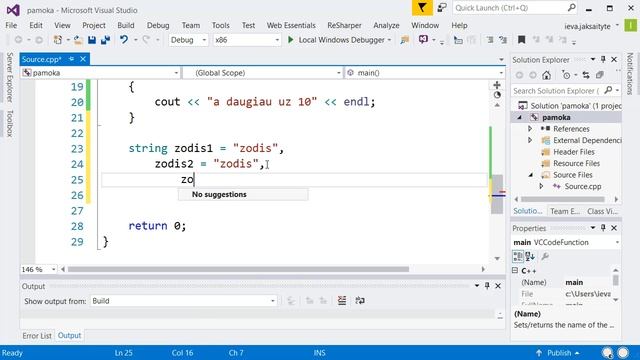
Task: Switch to the Class View tab
Action: 602,211
